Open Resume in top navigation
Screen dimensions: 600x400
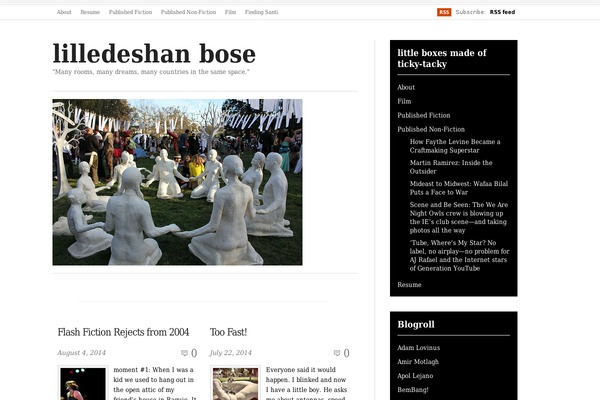coord(90,12)
